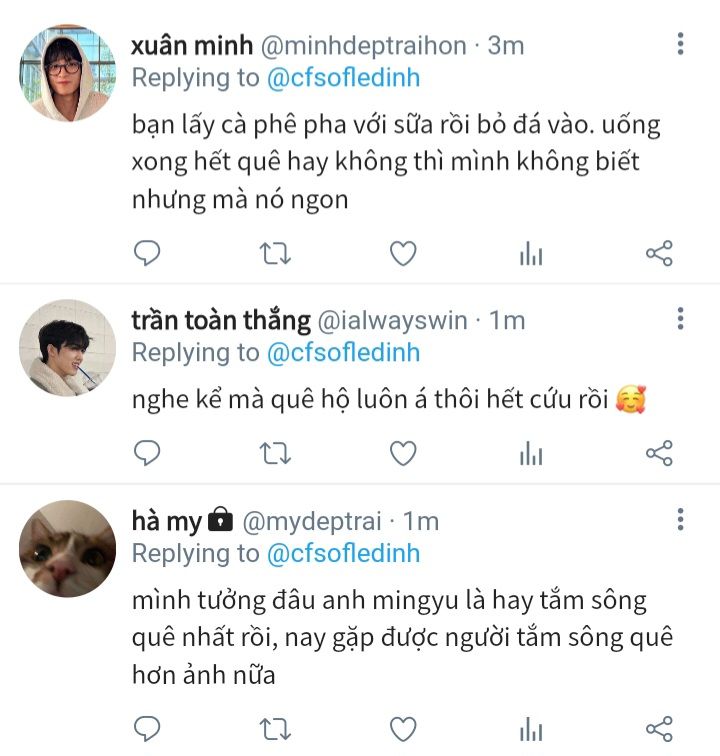Share xuân minh's tweet
The image size is (720, 756).
pos(659,254)
